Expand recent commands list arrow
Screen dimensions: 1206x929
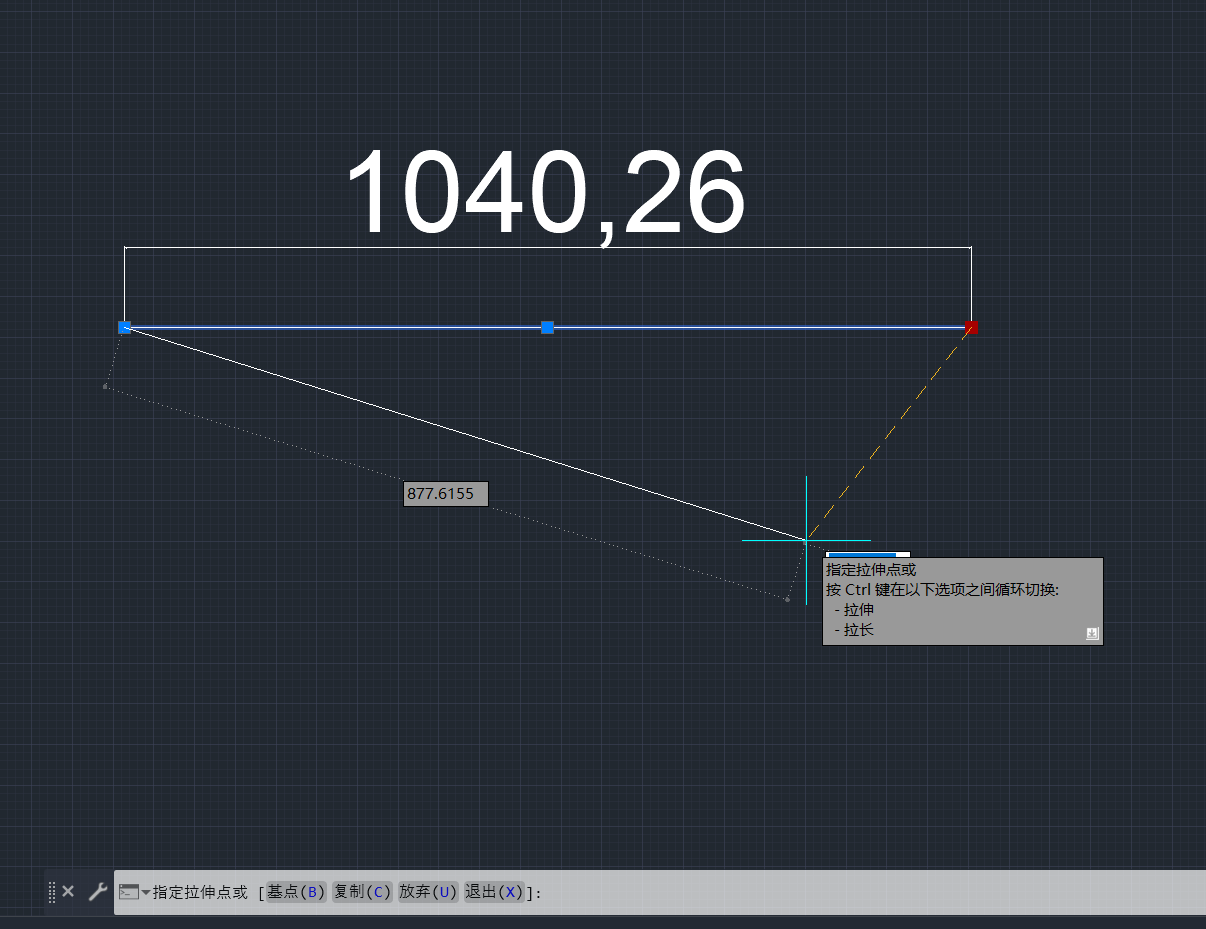pos(146,892)
